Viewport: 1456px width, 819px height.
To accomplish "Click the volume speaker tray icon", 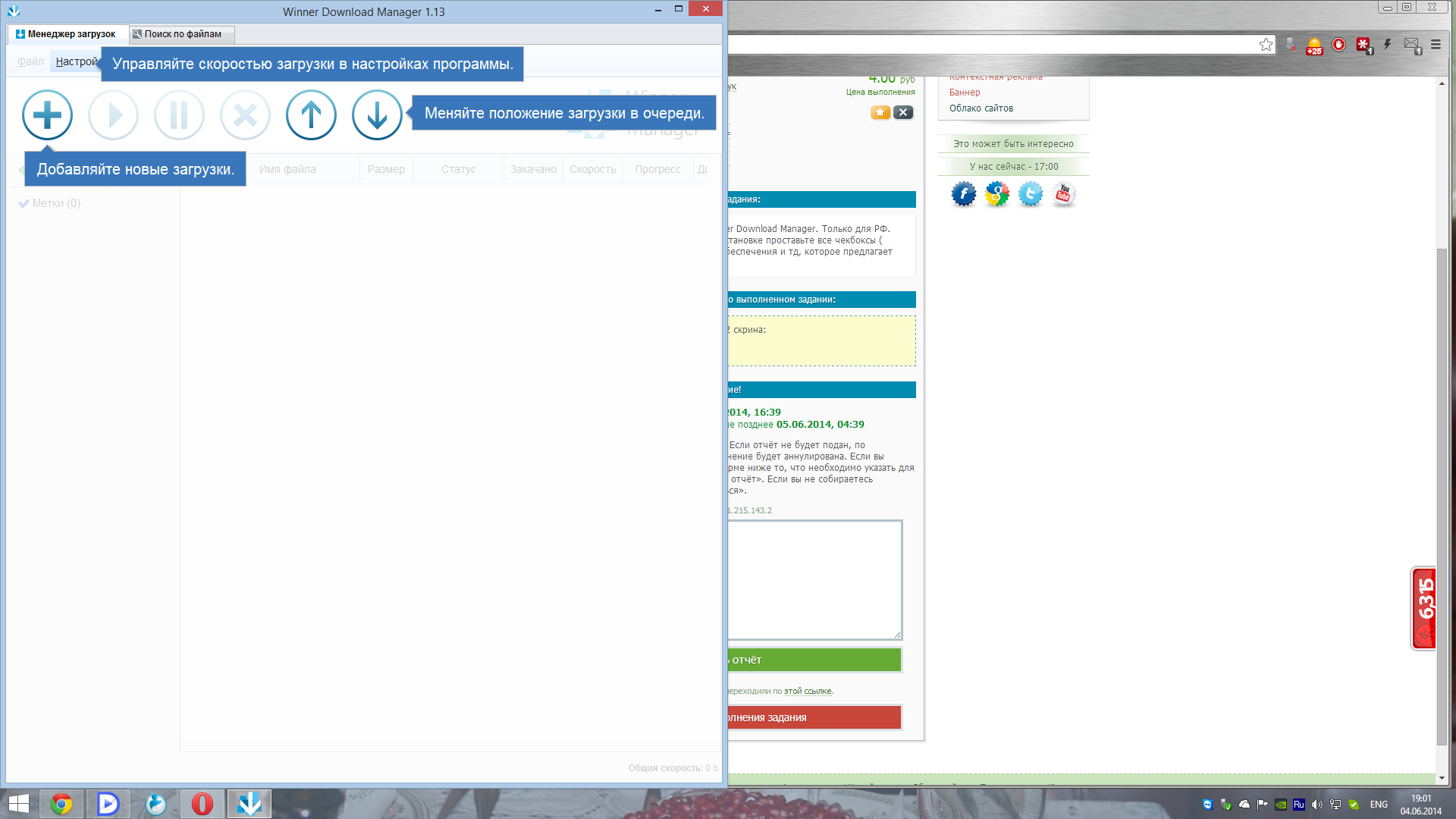I will pyautogui.click(x=1317, y=805).
